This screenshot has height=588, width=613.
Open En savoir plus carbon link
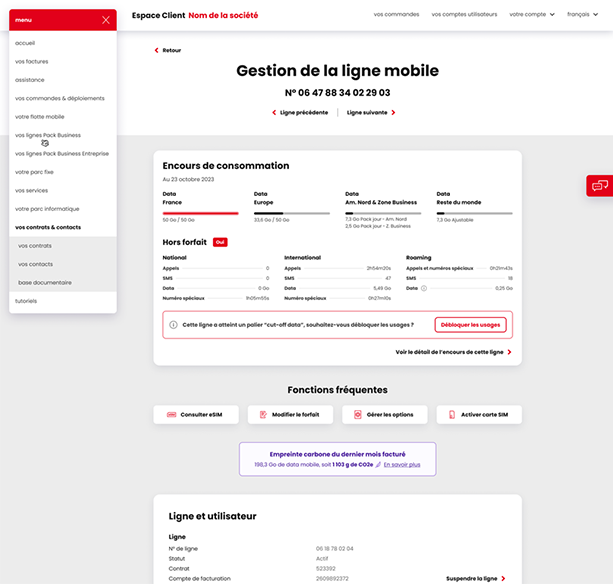(x=402, y=464)
